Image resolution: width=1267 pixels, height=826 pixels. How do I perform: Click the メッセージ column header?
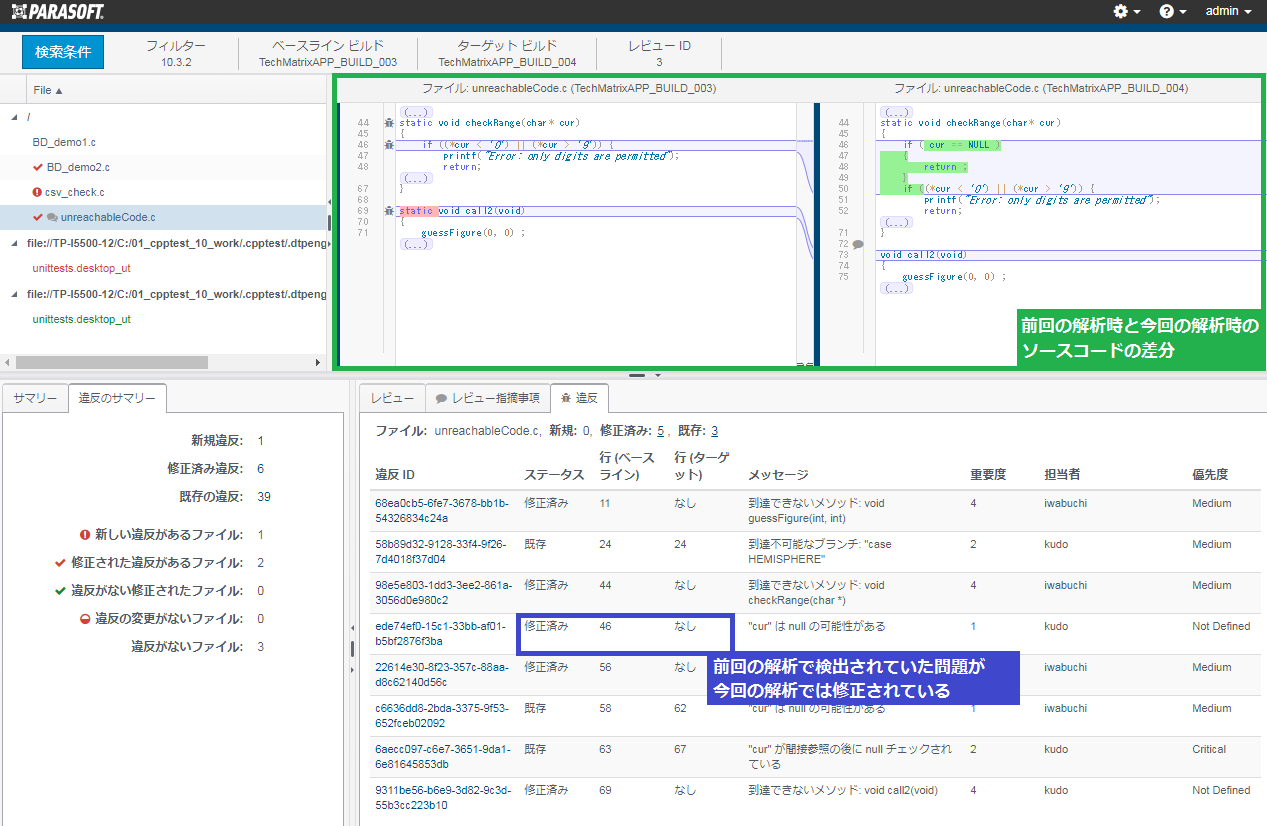click(x=778, y=475)
